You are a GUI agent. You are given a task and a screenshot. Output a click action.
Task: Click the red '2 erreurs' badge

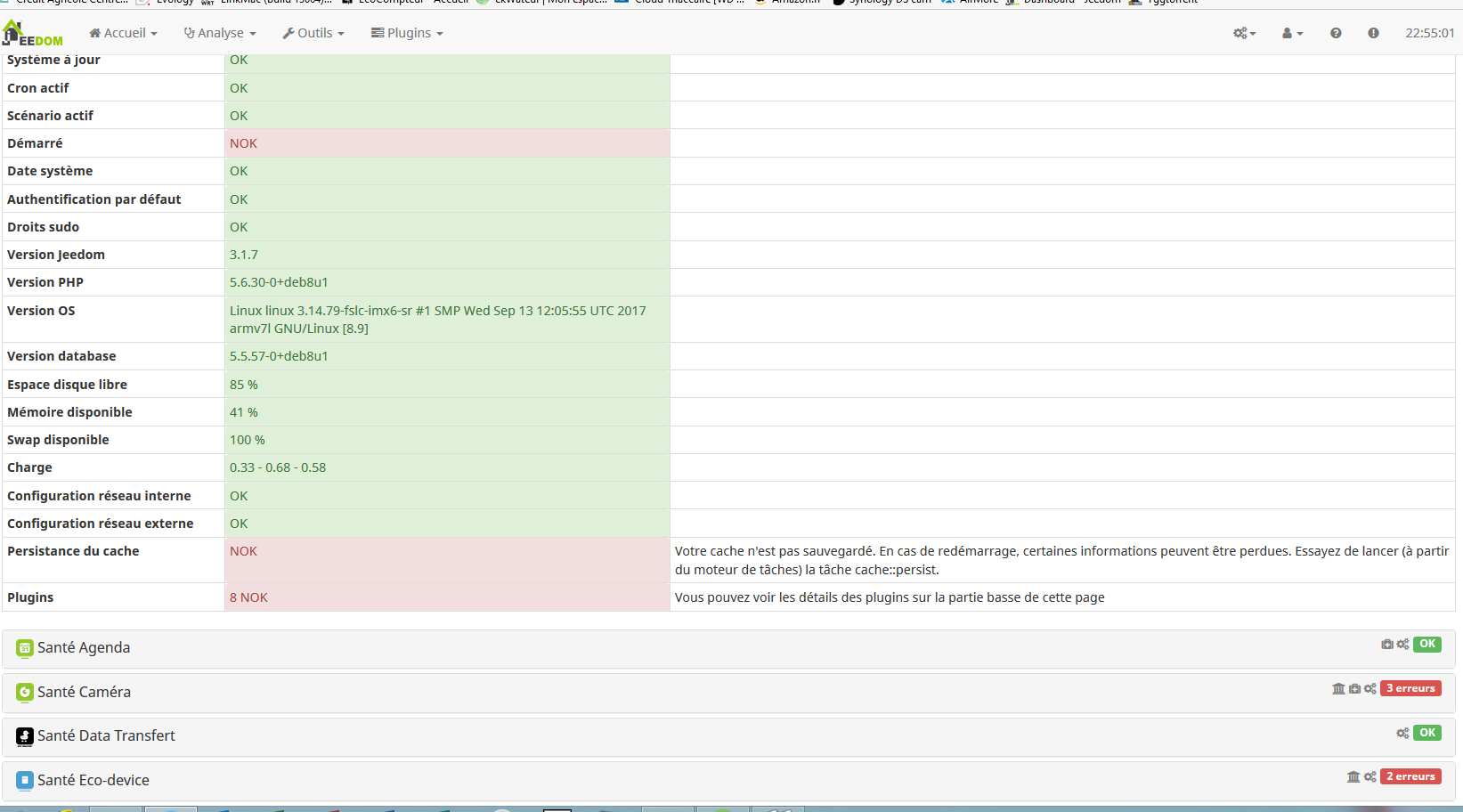coord(1410,776)
